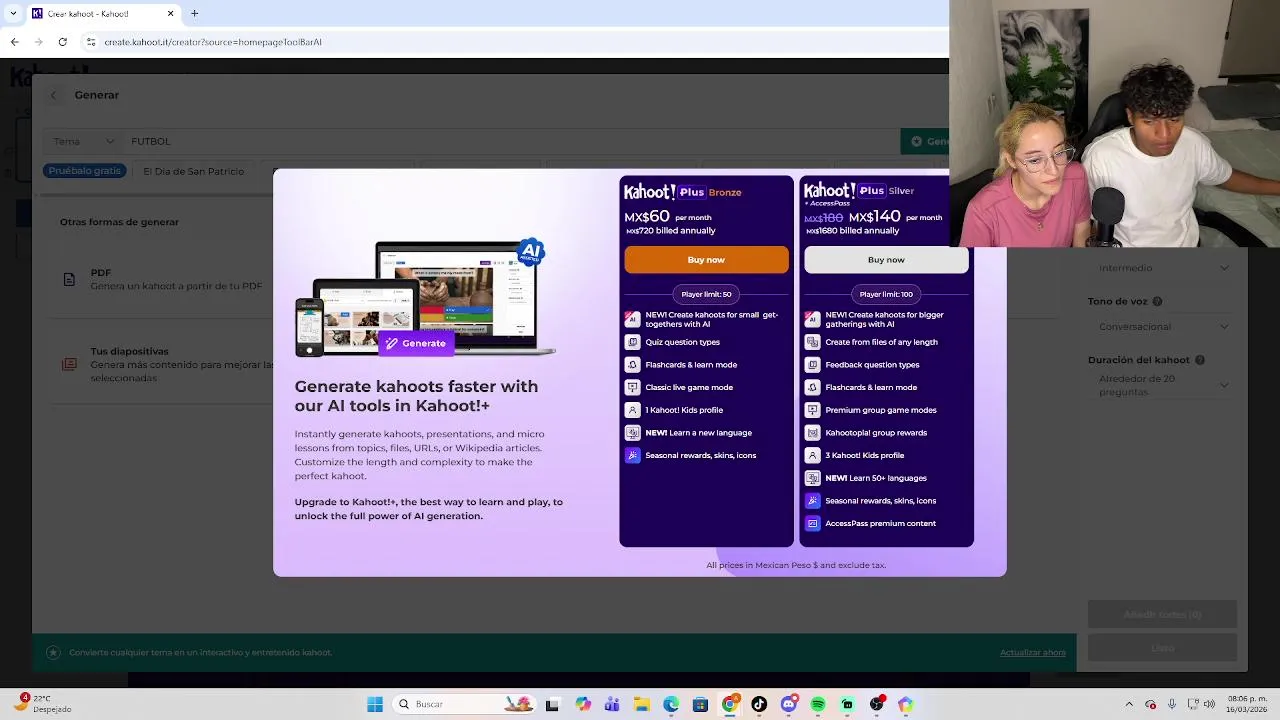Buy now the Kahoot!+ Bronze plan
The image size is (1280, 720).
(706, 260)
